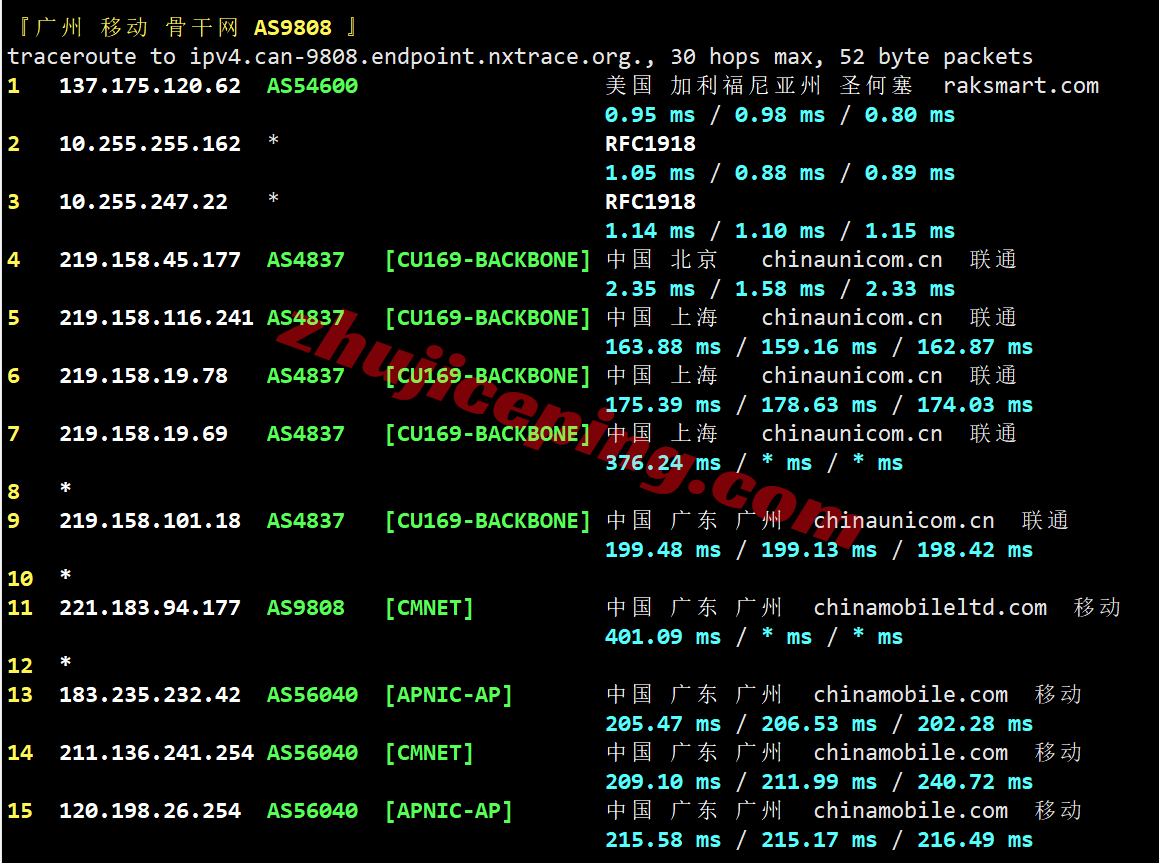
Task: Click the final hop IP 120.198.26.254
Action: pos(150,811)
